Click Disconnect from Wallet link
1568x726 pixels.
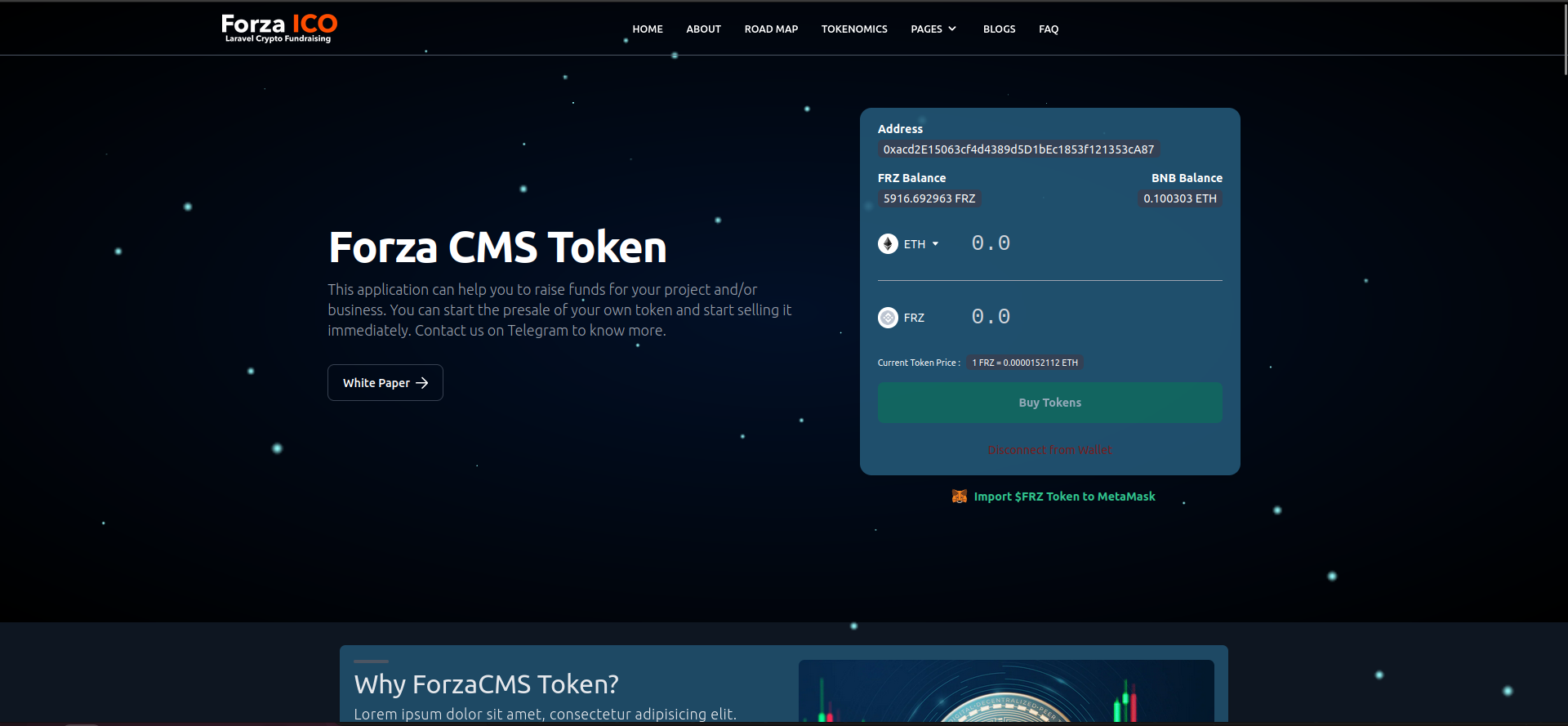(1050, 450)
